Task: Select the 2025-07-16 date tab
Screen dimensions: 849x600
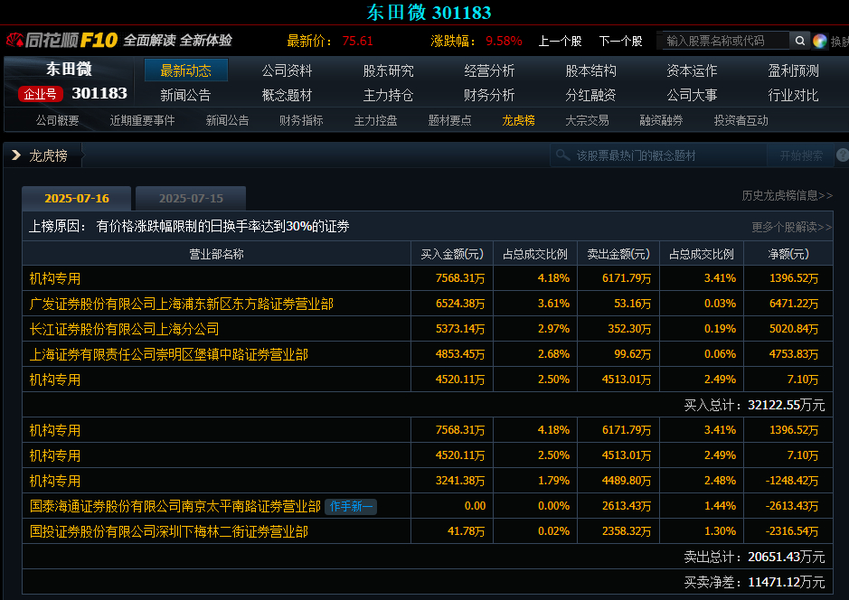Action: tap(76, 198)
